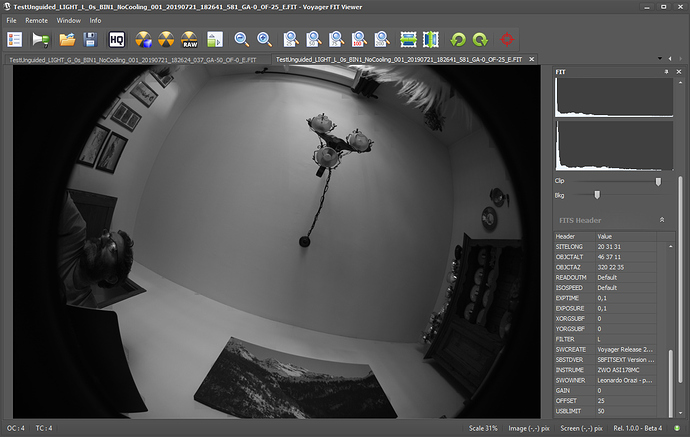Click the green histogram page icon

pyautogui.click(x=215, y=40)
